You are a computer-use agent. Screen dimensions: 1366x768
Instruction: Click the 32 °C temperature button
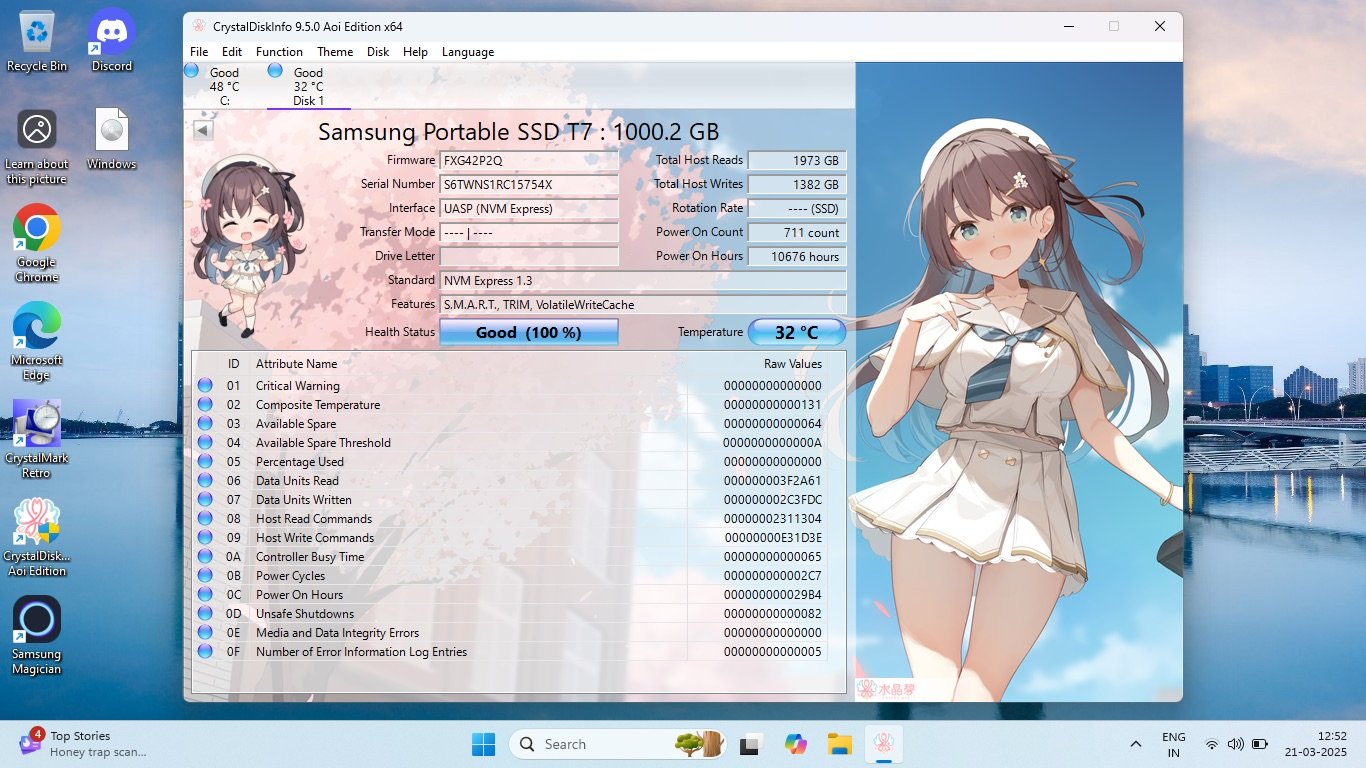tap(797, 332)
